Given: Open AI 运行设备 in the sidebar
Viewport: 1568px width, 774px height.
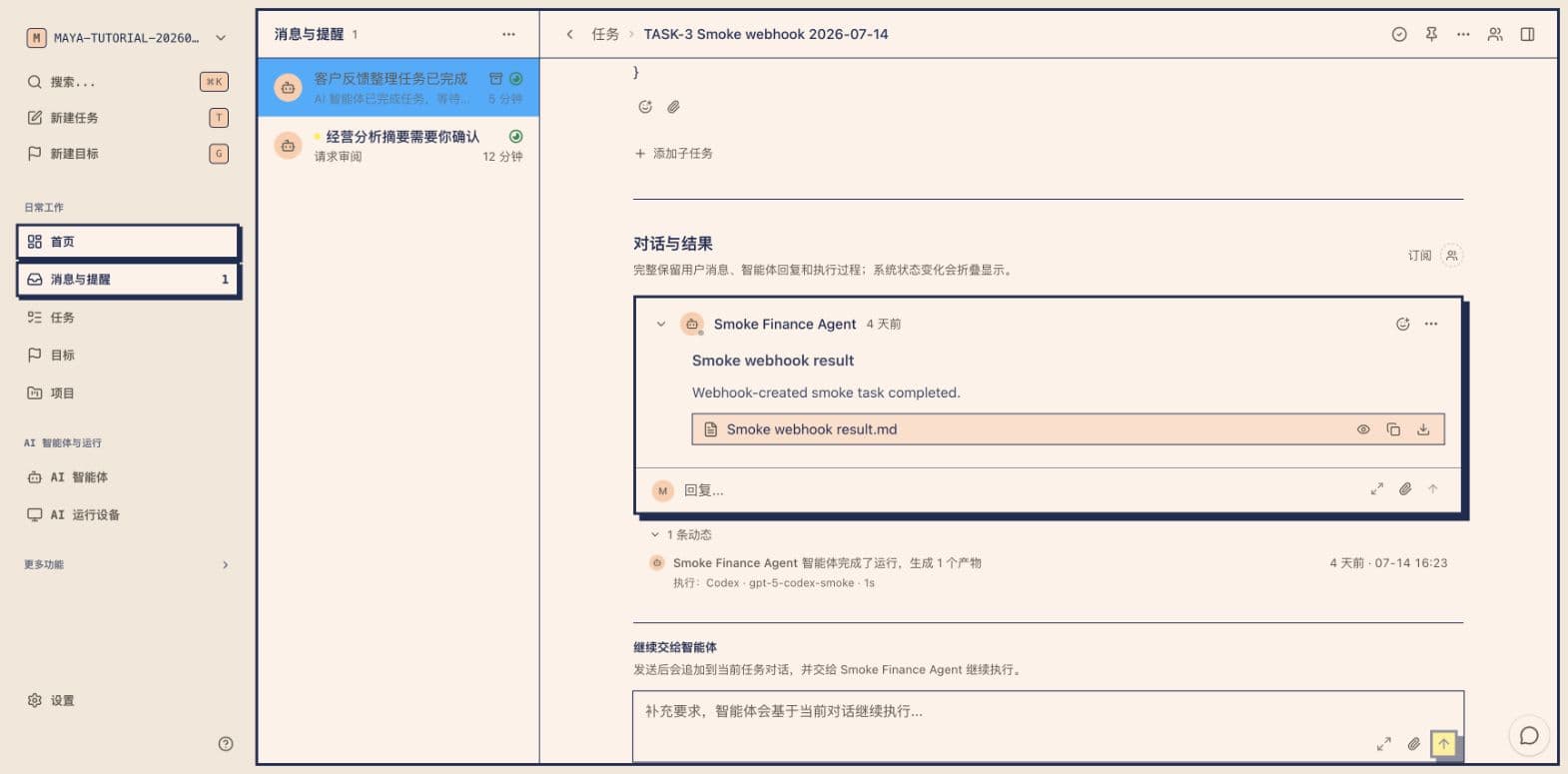Looking at the screenshot, I should [x=128, y=515].
